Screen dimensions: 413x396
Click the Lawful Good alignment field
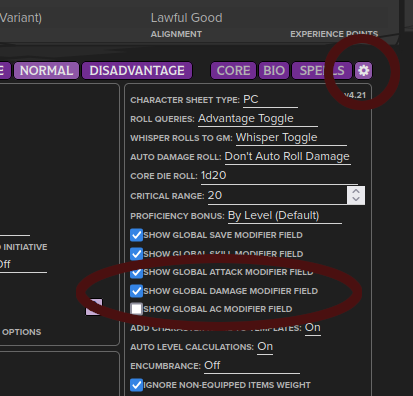pyautogui.click(x=186, y=18)
